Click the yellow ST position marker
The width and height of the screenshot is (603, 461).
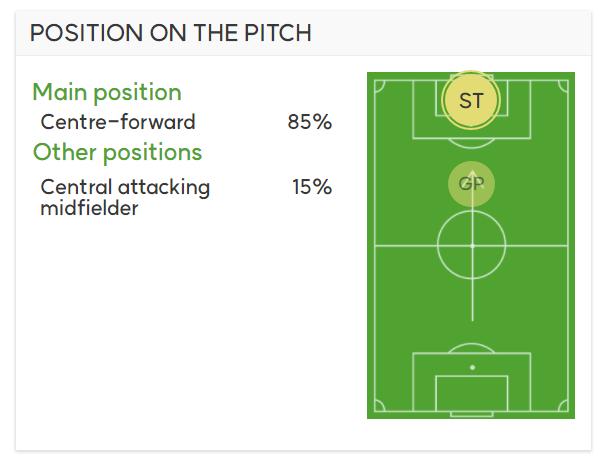471,100
